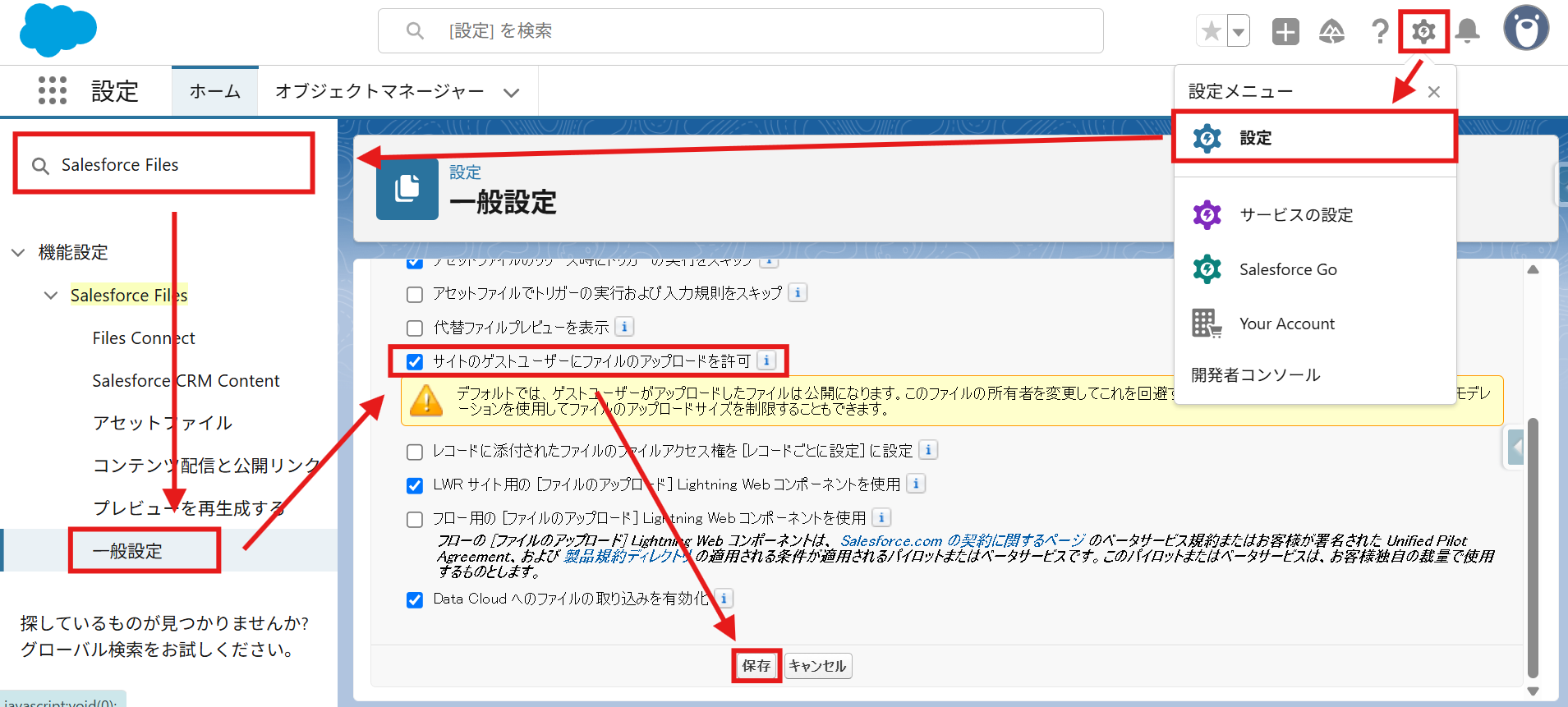Toggle Data Cloud へのファイルの取り込み checkbox

[x=415, y=600]
